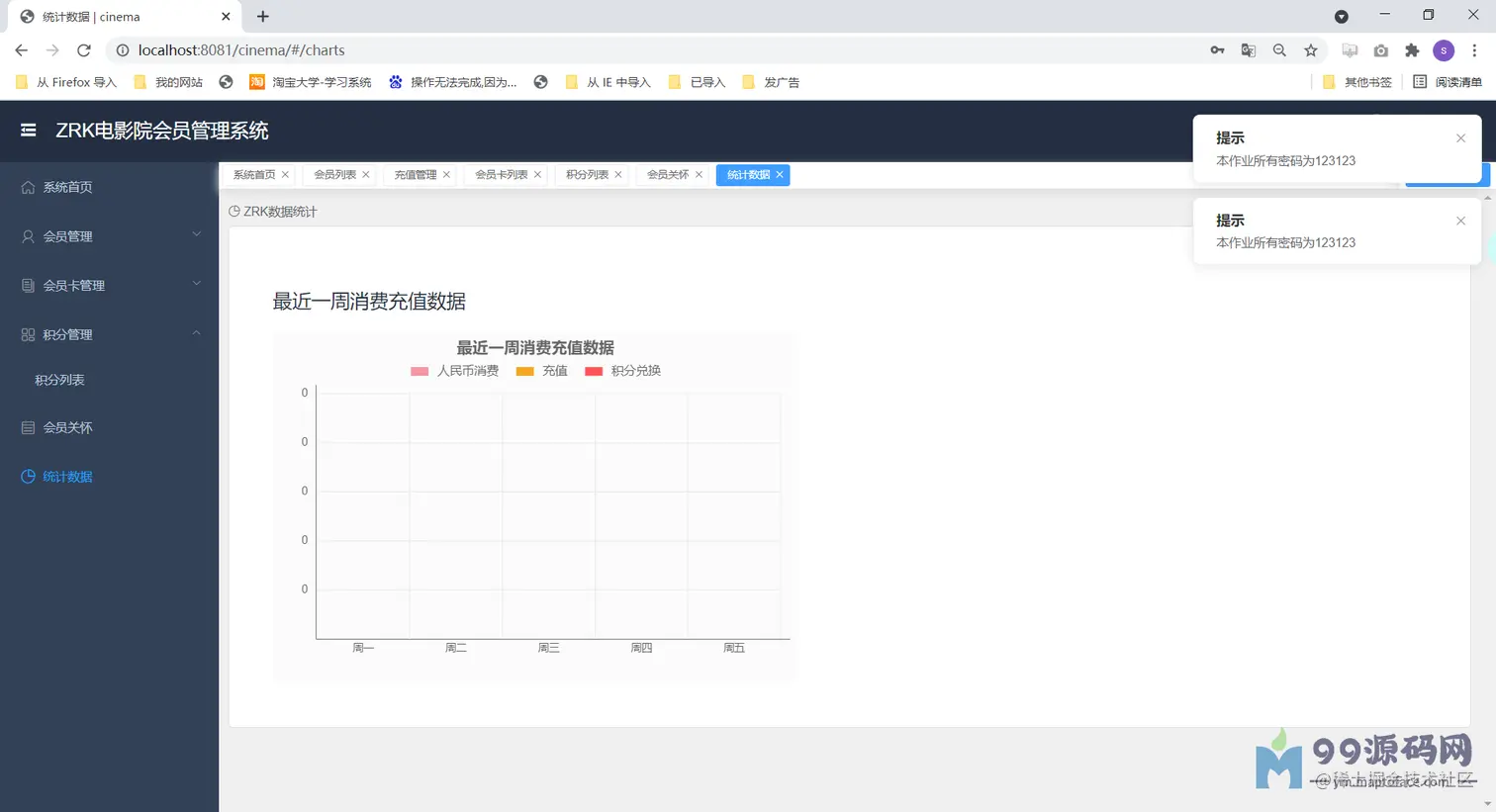Open the 发广告 bookmark folder
Image resolution: width=1496 pixels, height=812 pixels.
click(x=771, y=82)
